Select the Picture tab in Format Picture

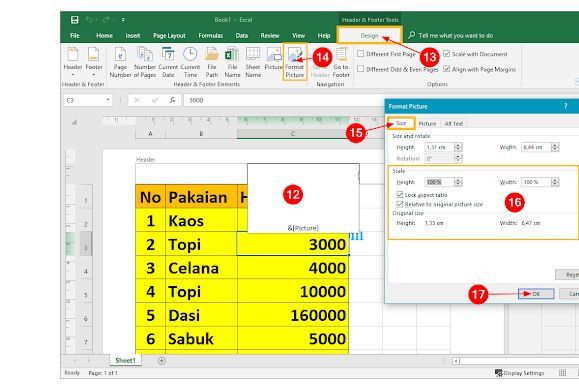pos(427,124)
